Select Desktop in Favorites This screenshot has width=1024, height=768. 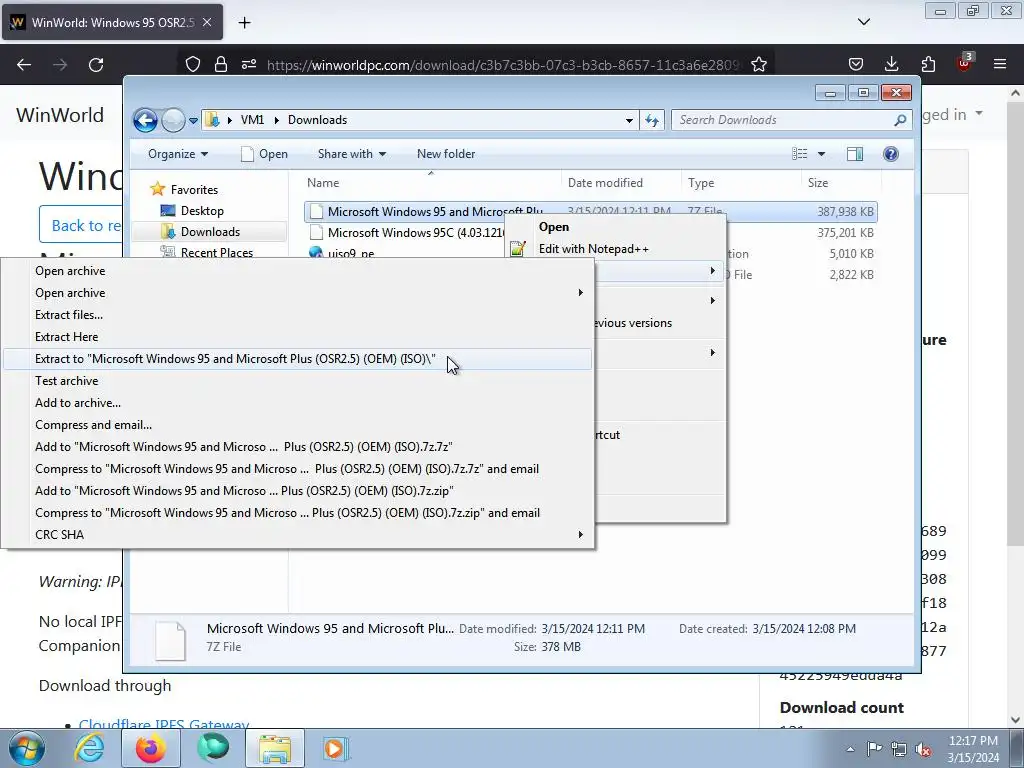point(202,211)
